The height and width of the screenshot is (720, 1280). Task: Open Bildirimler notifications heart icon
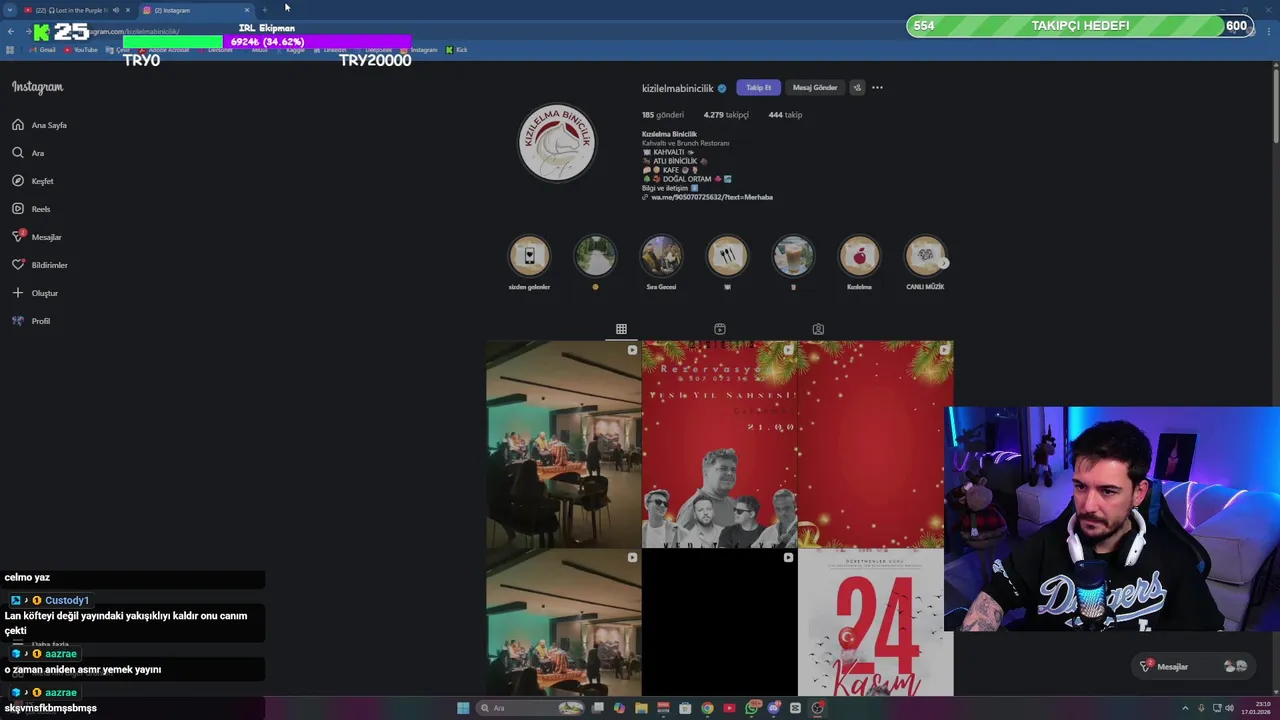coord(18,265)
